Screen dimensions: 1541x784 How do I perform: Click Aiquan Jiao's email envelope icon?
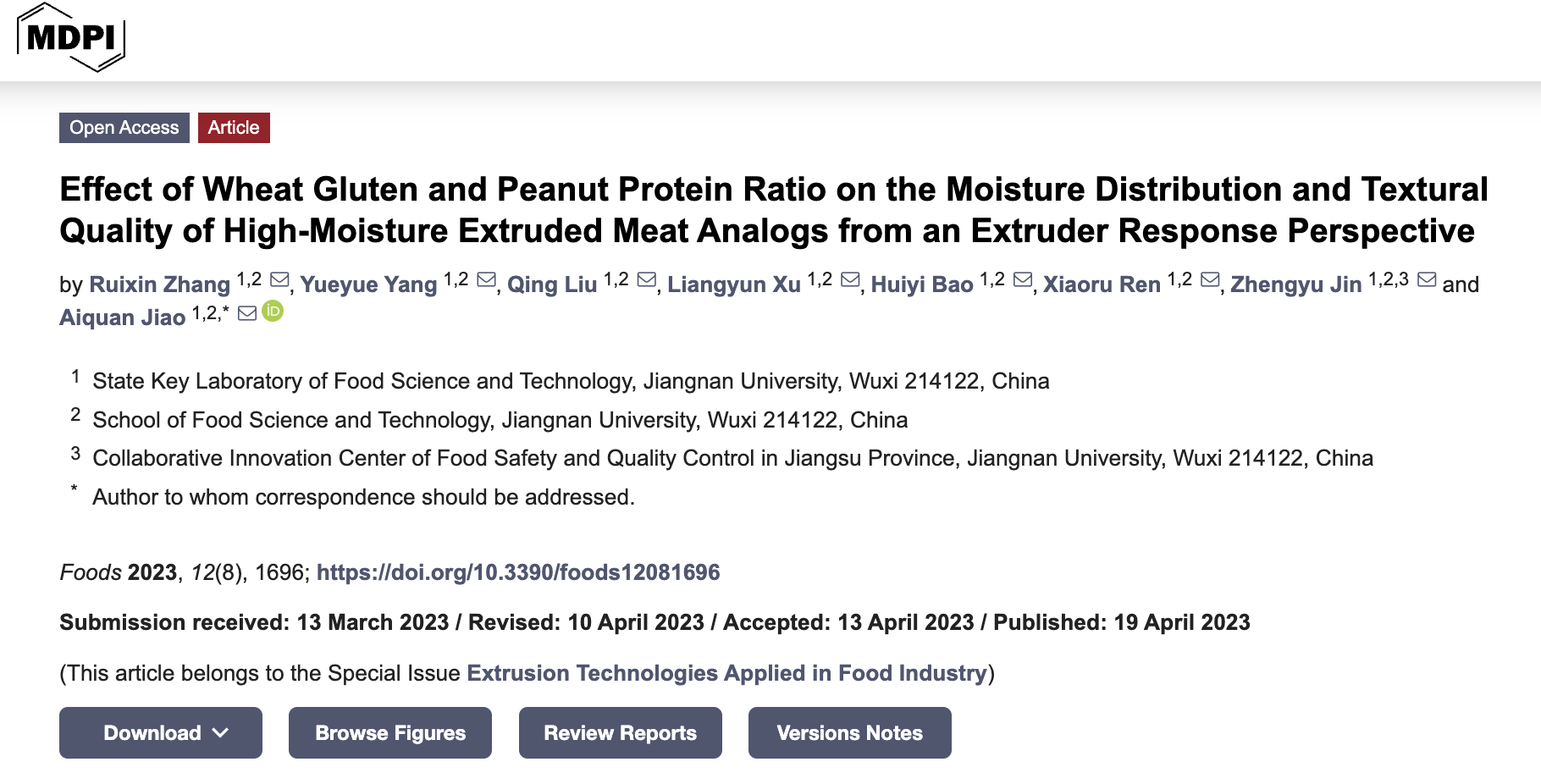coord(247,313)
